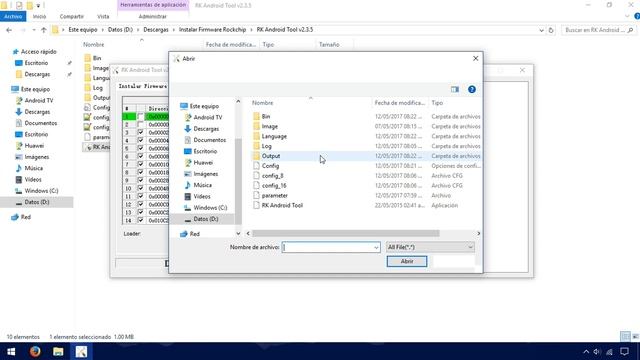
Task: Sort dialog list by Fecha de modificación
Action: 400,103
